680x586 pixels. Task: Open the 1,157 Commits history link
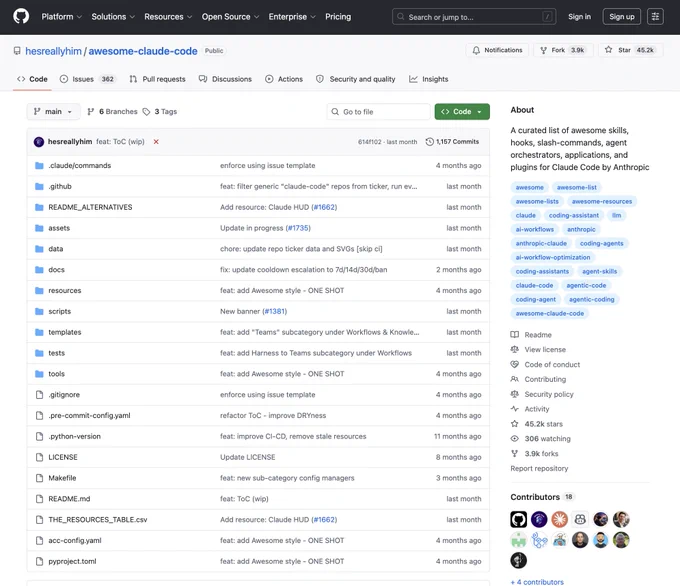452,142
